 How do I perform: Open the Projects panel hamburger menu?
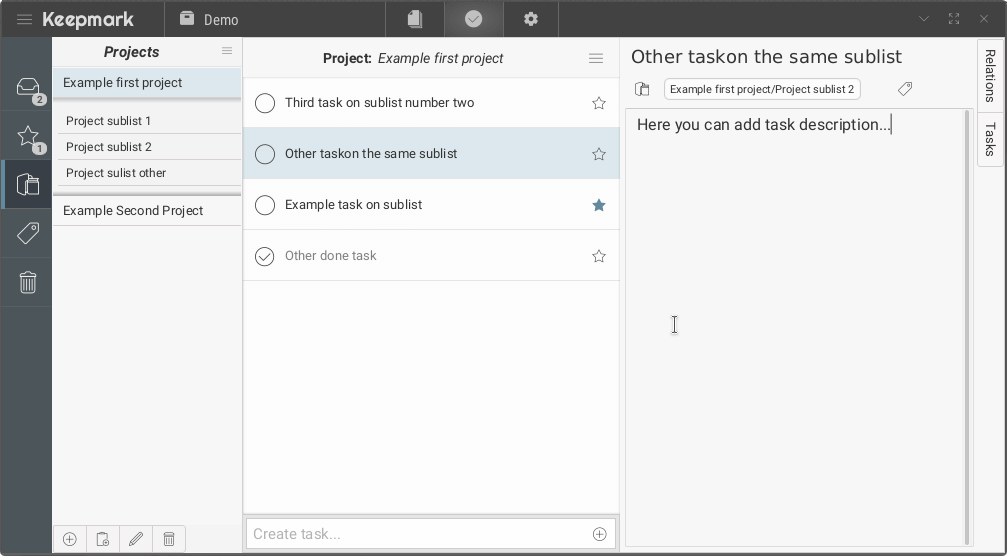click(x=227, y=51)
